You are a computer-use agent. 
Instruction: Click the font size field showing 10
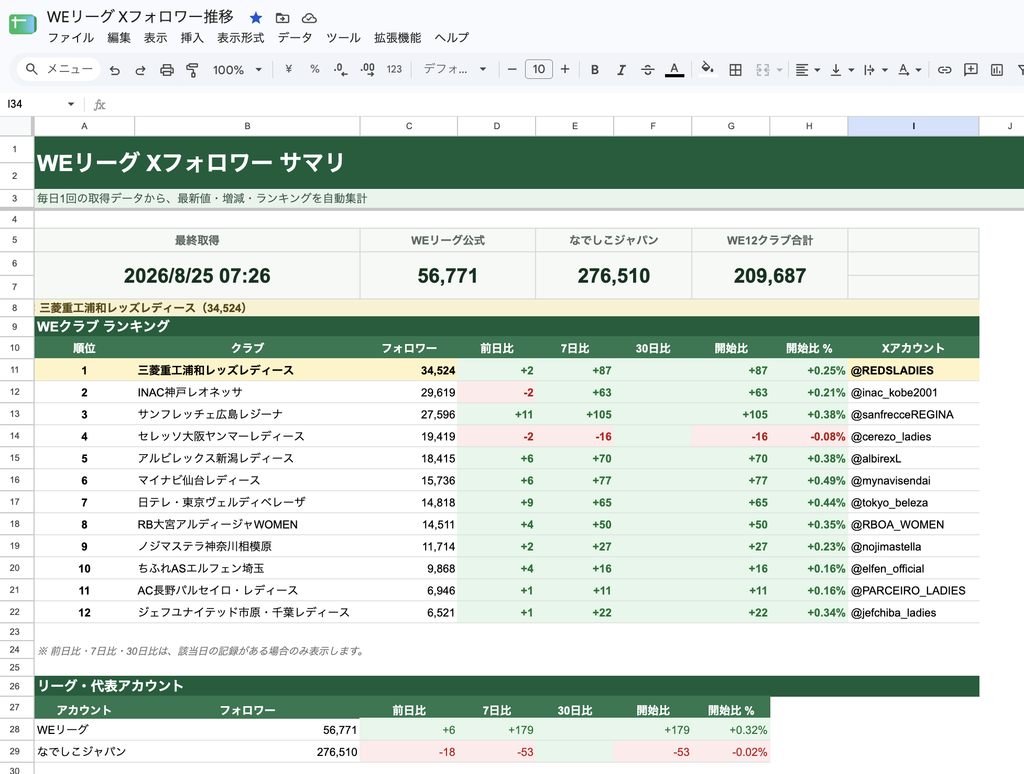coord(538,69)
